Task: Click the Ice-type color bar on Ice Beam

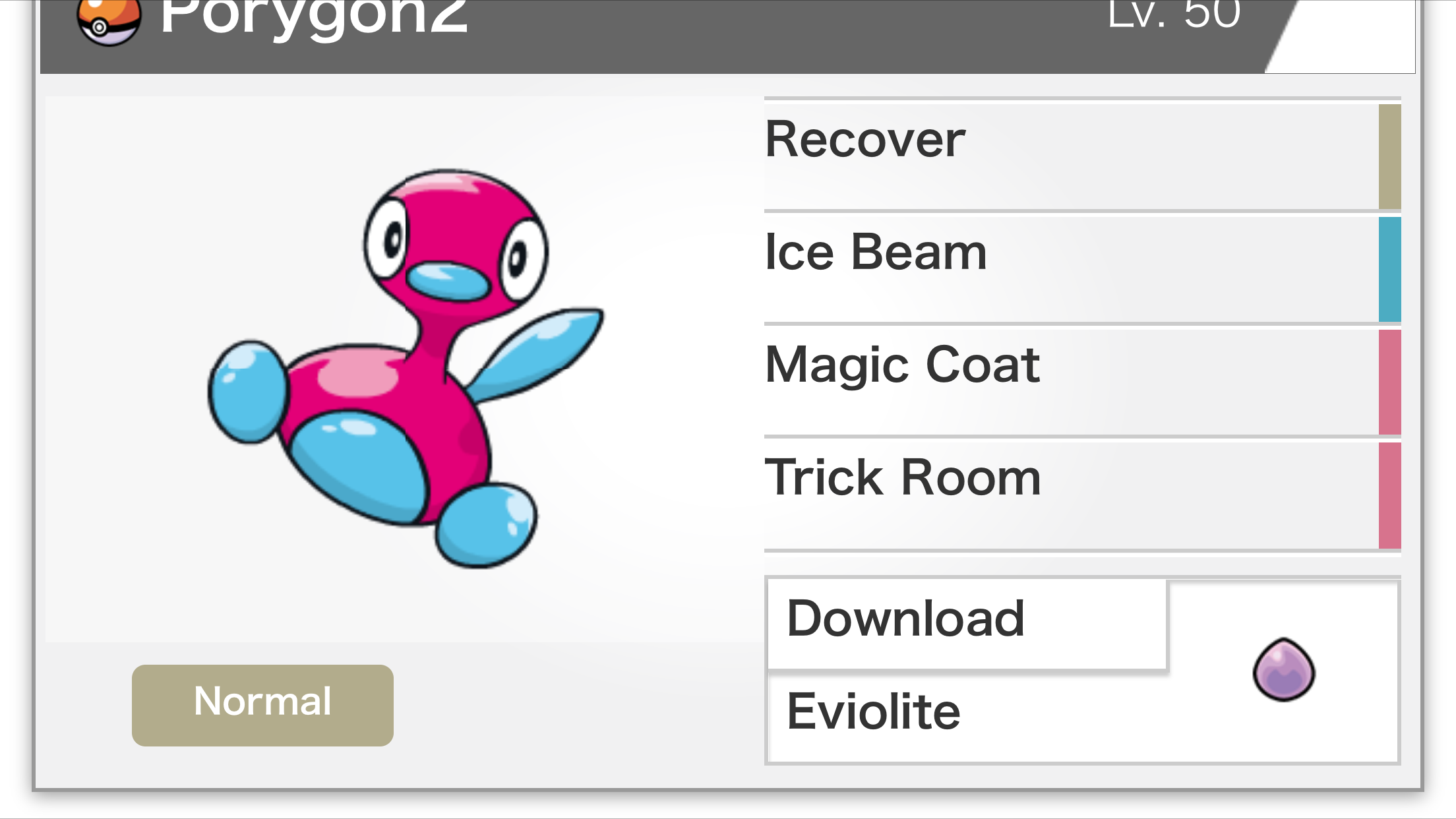Action: click(1390, 269)
